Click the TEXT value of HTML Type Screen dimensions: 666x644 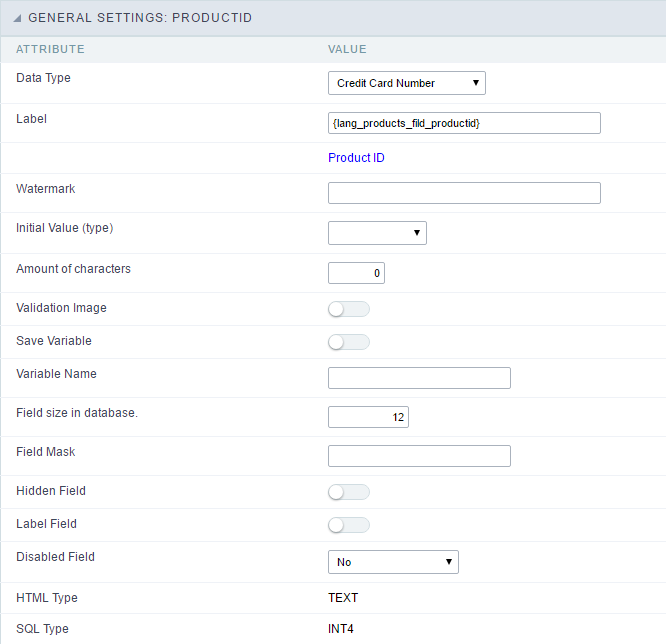(343, 598)
